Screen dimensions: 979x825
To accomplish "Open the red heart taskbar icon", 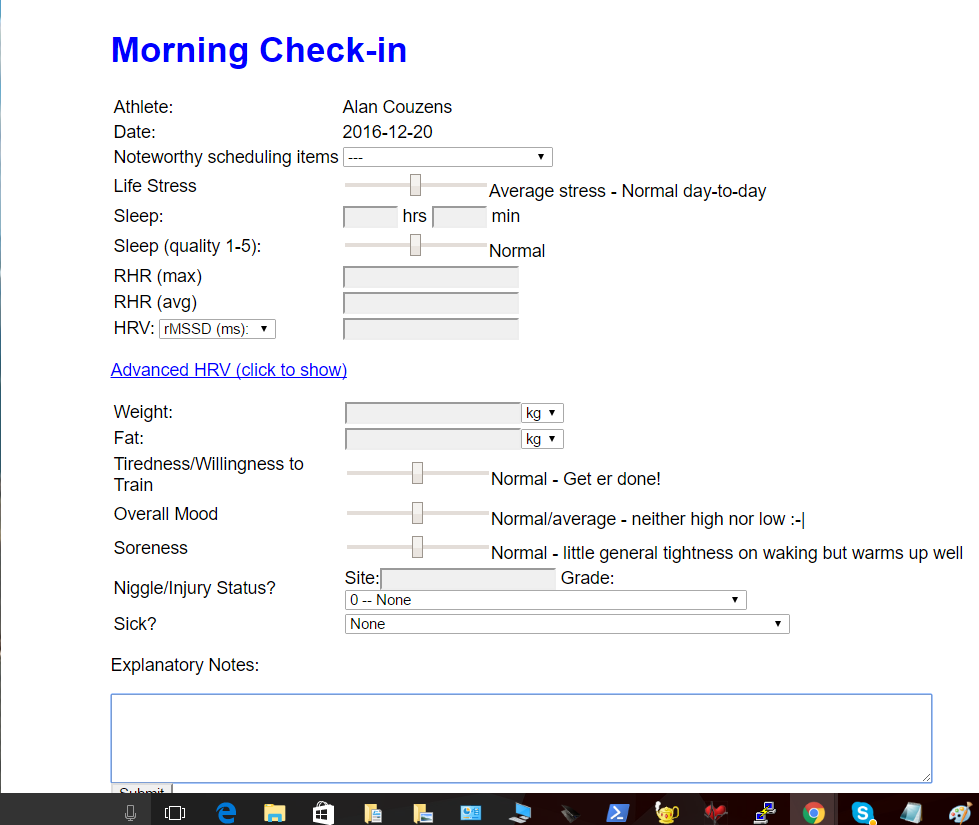I will (716, 813).
